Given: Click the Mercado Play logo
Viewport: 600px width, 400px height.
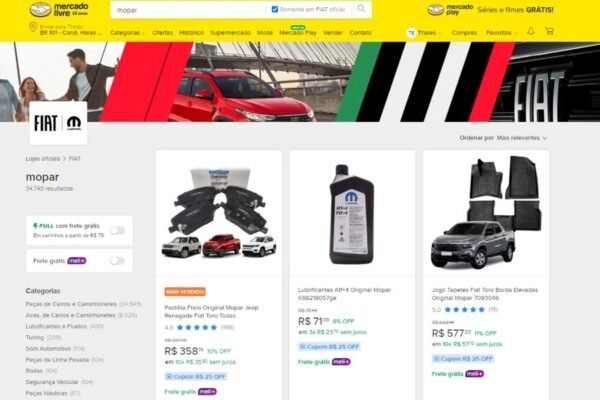Looking at the screenshot, I should coord(450,10).
